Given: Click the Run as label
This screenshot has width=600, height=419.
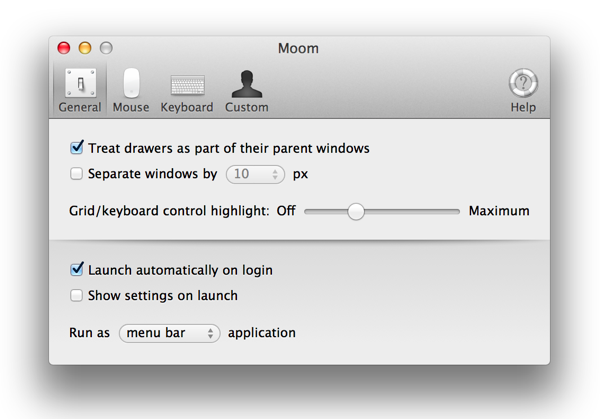Looking at the screenshot, I should pos(89,333).
